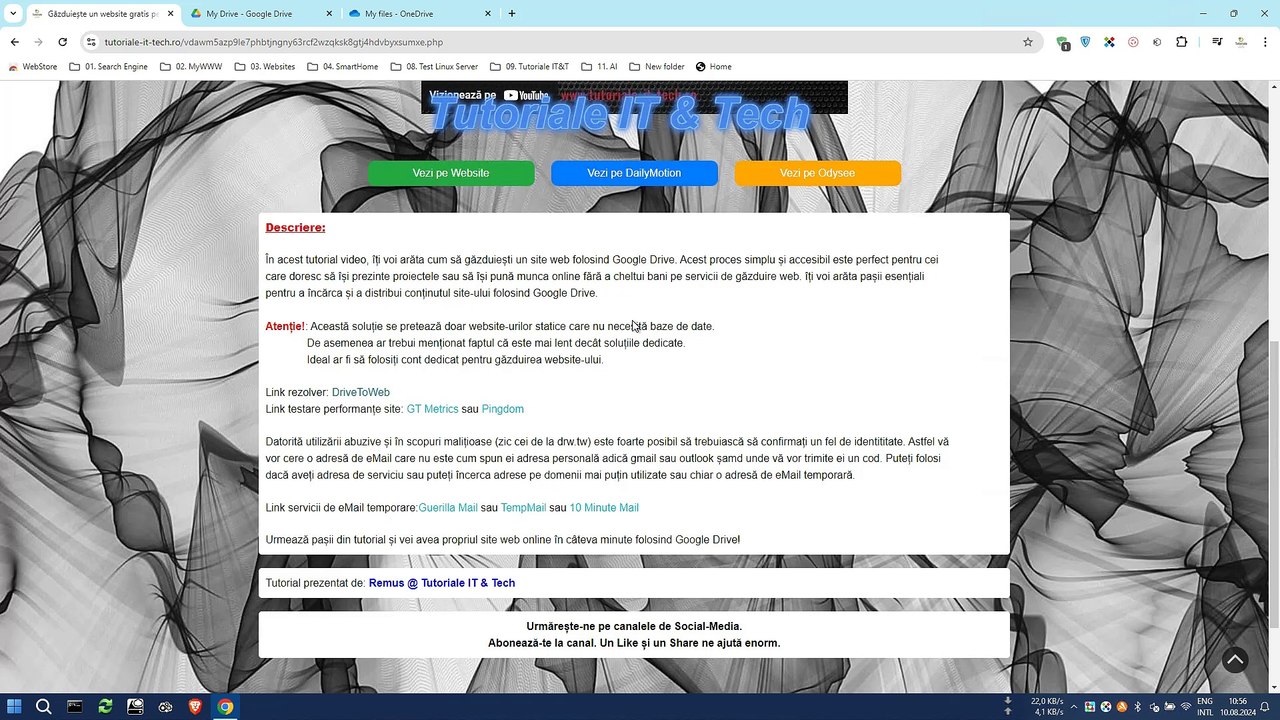This screenshot has width=1280, height=720.
Task: Open the 02. MyWWW bookmark folder
Action: [190, 67]
